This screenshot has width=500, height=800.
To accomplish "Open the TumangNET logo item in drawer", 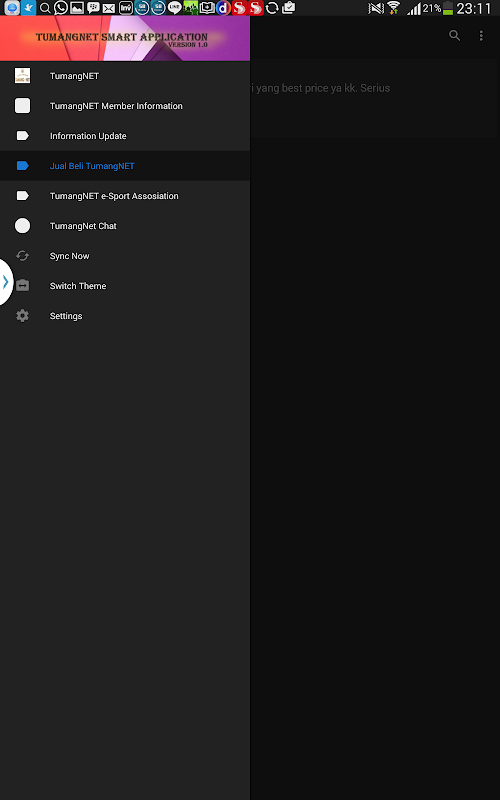I will tap(125, 76).
